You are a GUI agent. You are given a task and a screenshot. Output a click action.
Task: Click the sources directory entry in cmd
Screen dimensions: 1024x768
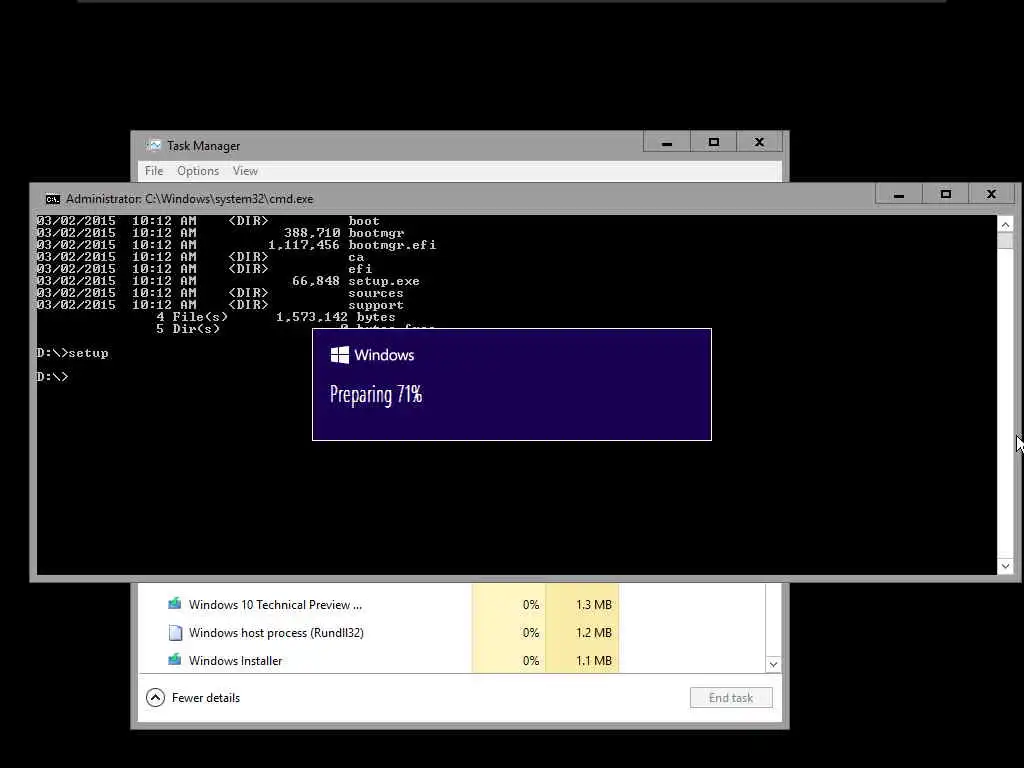coord(220,293)
